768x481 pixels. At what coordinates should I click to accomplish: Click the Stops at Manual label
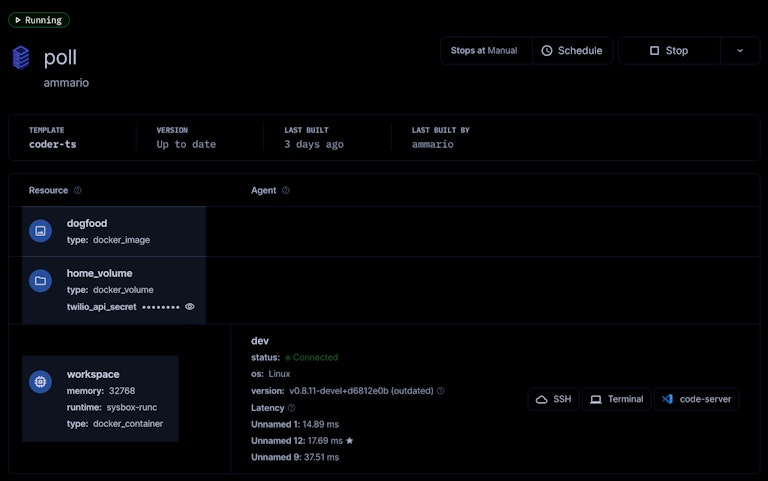[485, 51]
